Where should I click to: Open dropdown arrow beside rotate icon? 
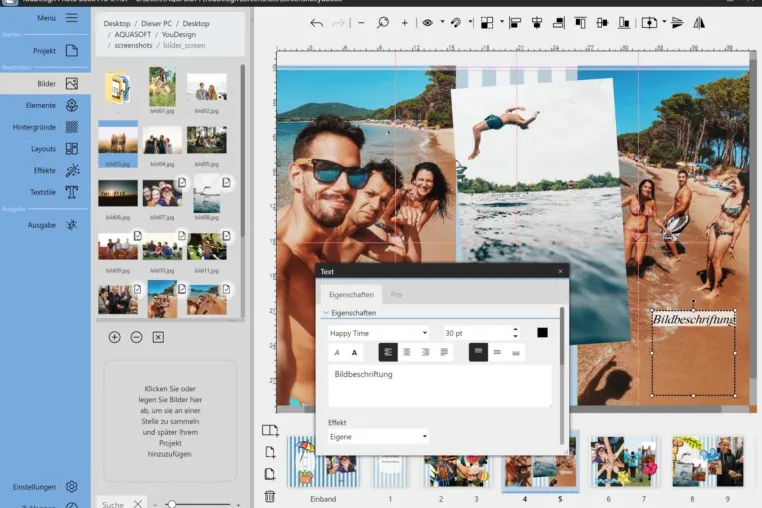click(x=470, y=22)
